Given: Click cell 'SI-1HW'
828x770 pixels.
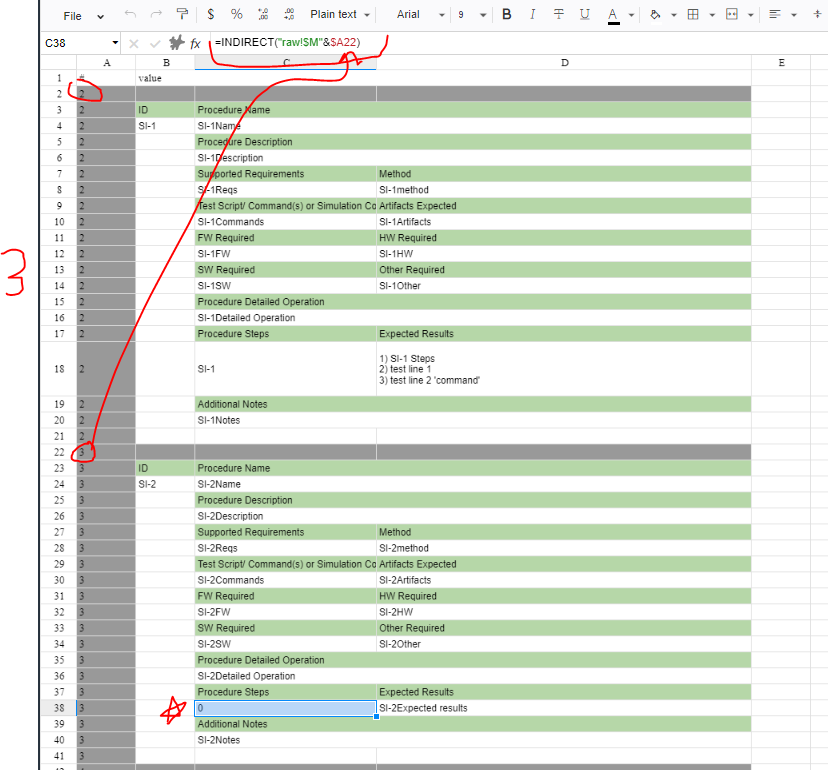Looking at the screenshot, I should pos(564,253).
